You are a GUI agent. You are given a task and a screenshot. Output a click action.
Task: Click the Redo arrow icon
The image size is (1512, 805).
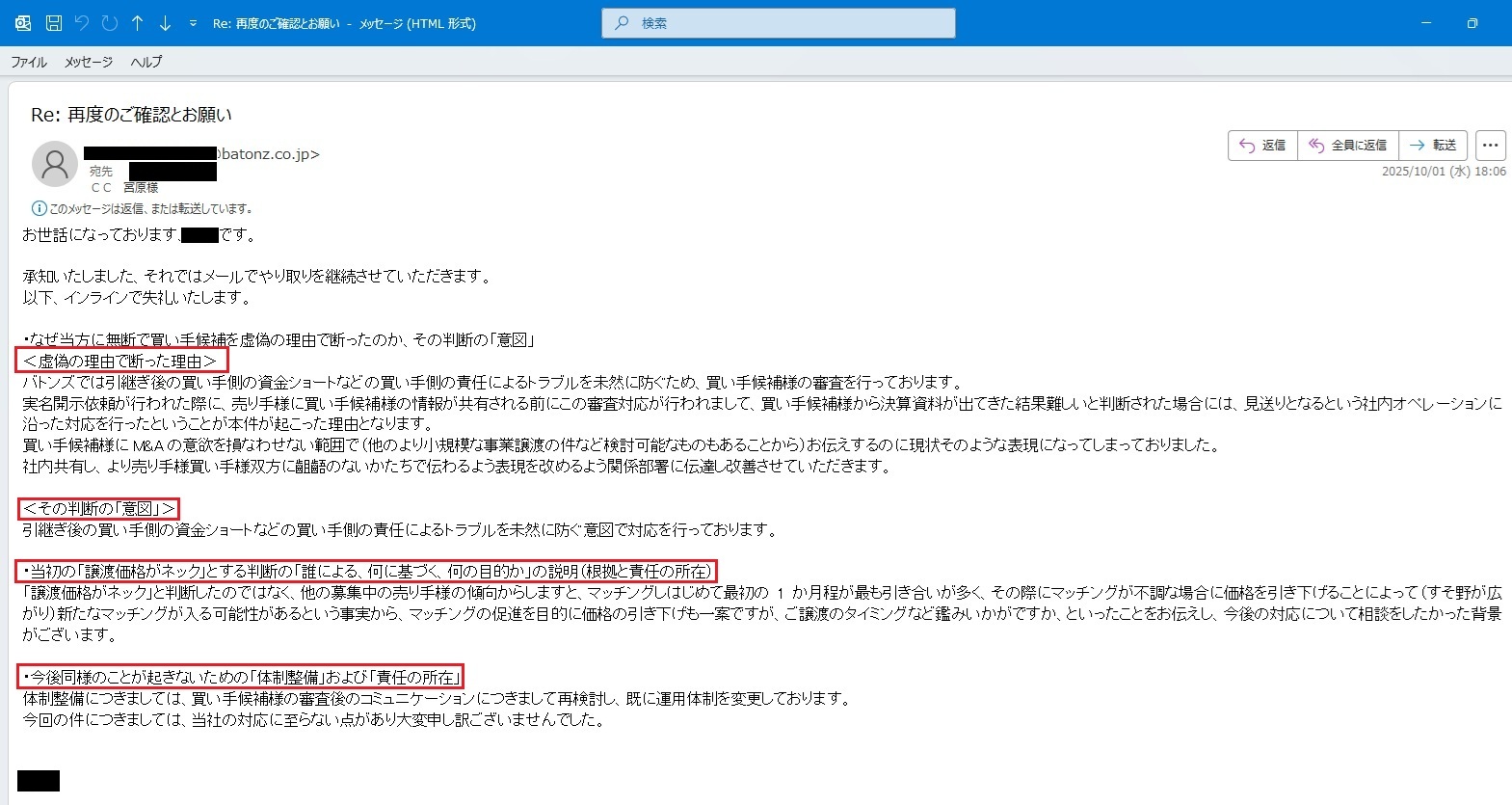coord(110,23)
